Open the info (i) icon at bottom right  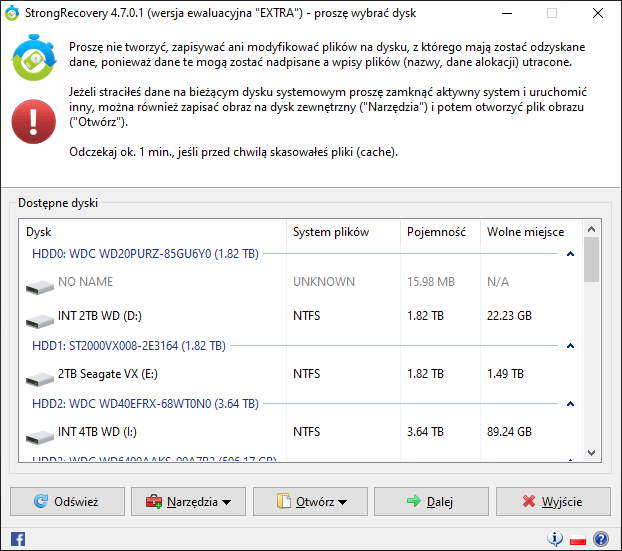pos(555,539)
